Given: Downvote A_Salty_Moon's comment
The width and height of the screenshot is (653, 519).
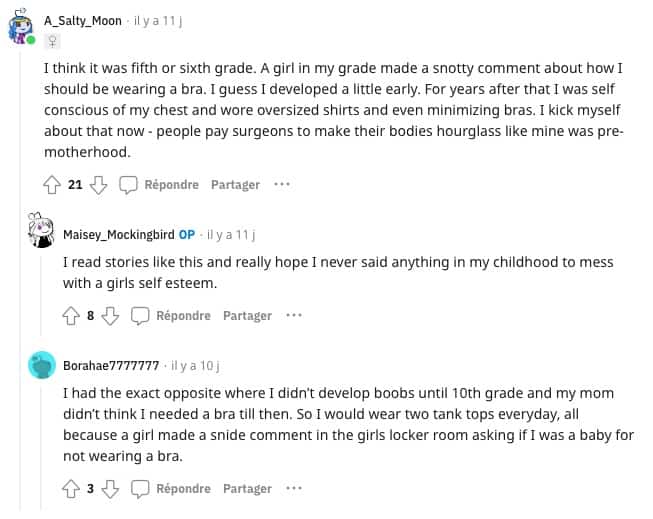Looking at the screenshot, I should click(99, 185).
